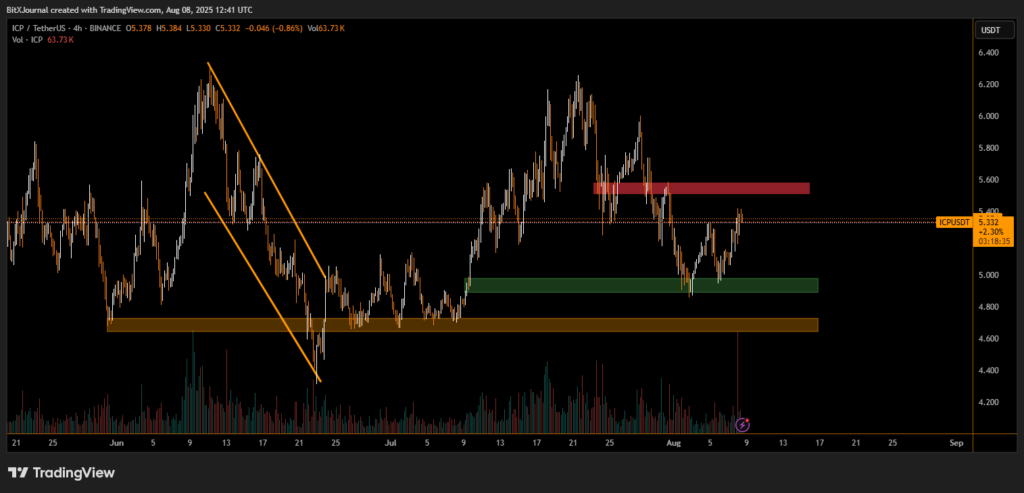This screenshot has height=493, width=1024.
Task: Click the 6.400 price level on axis
Action: click(989, 53)
